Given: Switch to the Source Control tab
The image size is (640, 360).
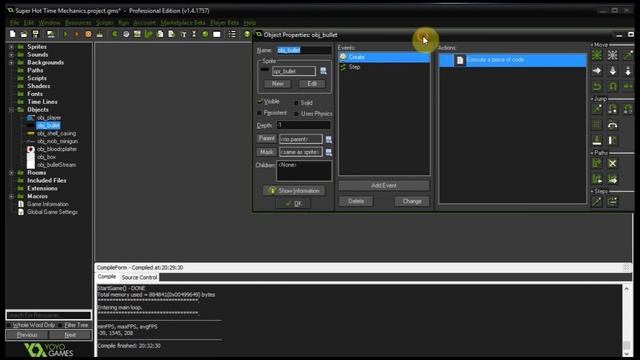Looking at the screenshot, I should [x=139, y=277].
